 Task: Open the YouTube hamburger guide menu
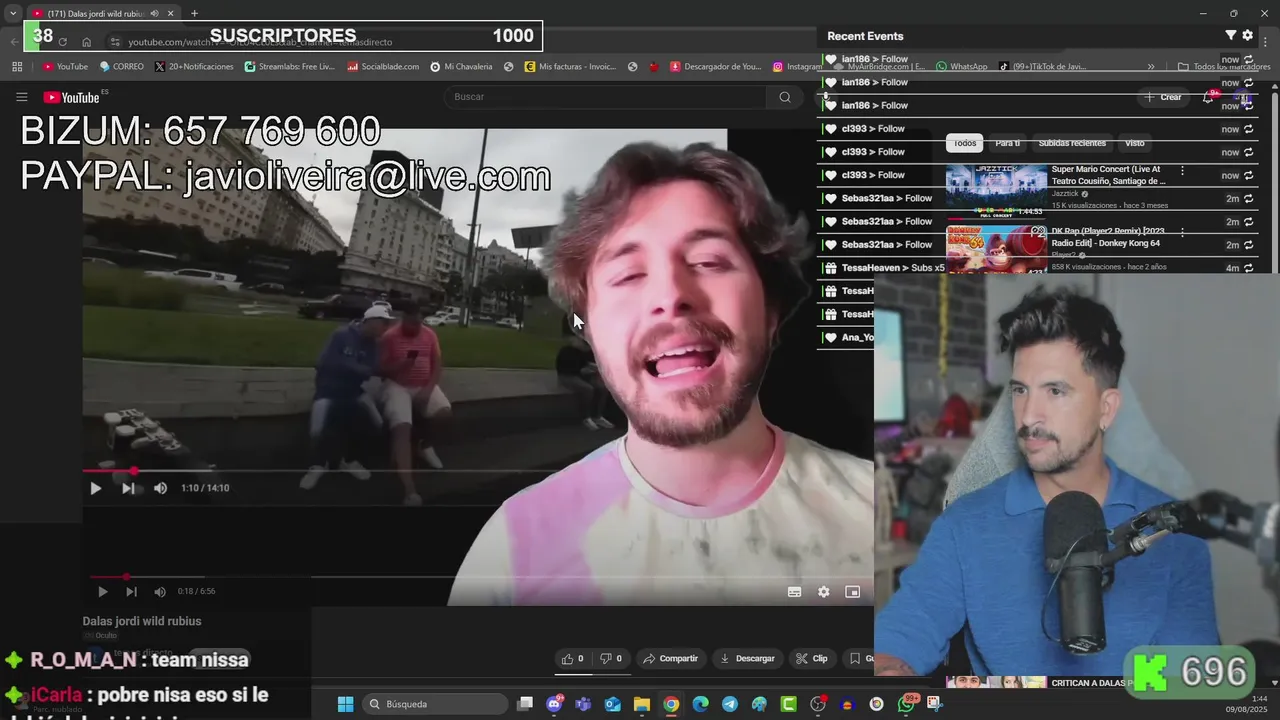click(x=21, y=97)
